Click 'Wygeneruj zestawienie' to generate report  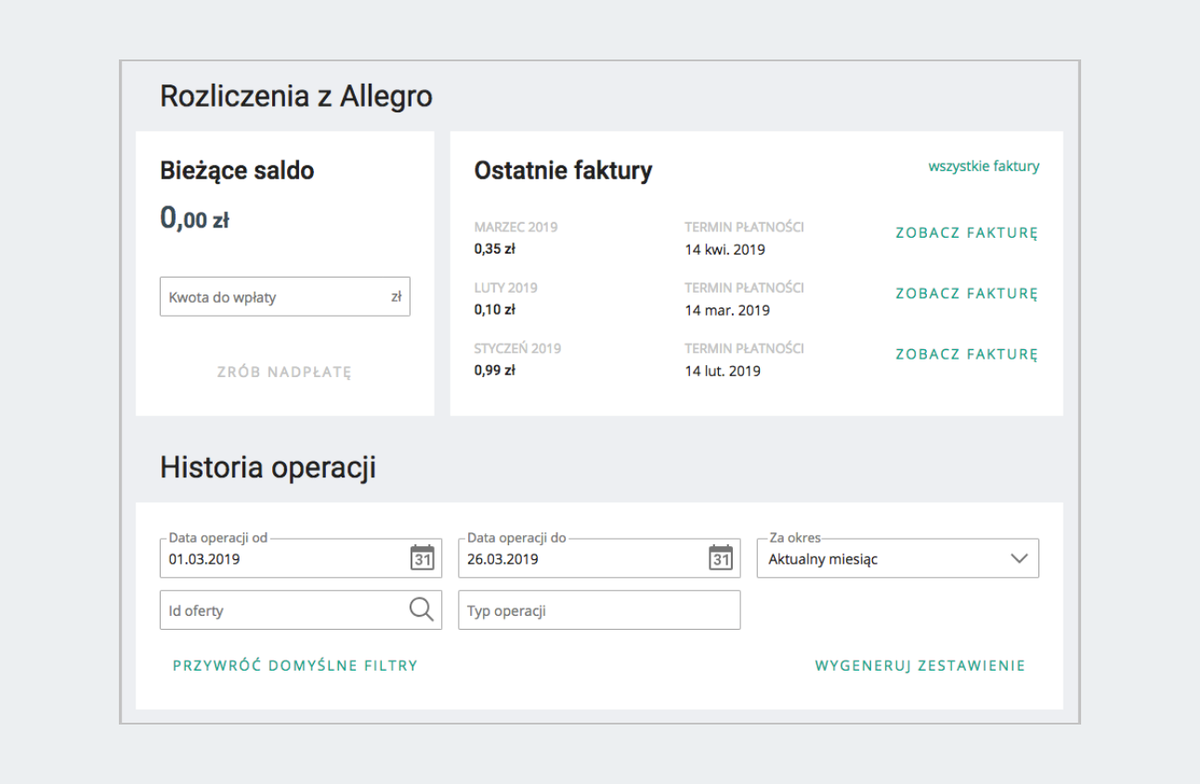pos(920,666)
